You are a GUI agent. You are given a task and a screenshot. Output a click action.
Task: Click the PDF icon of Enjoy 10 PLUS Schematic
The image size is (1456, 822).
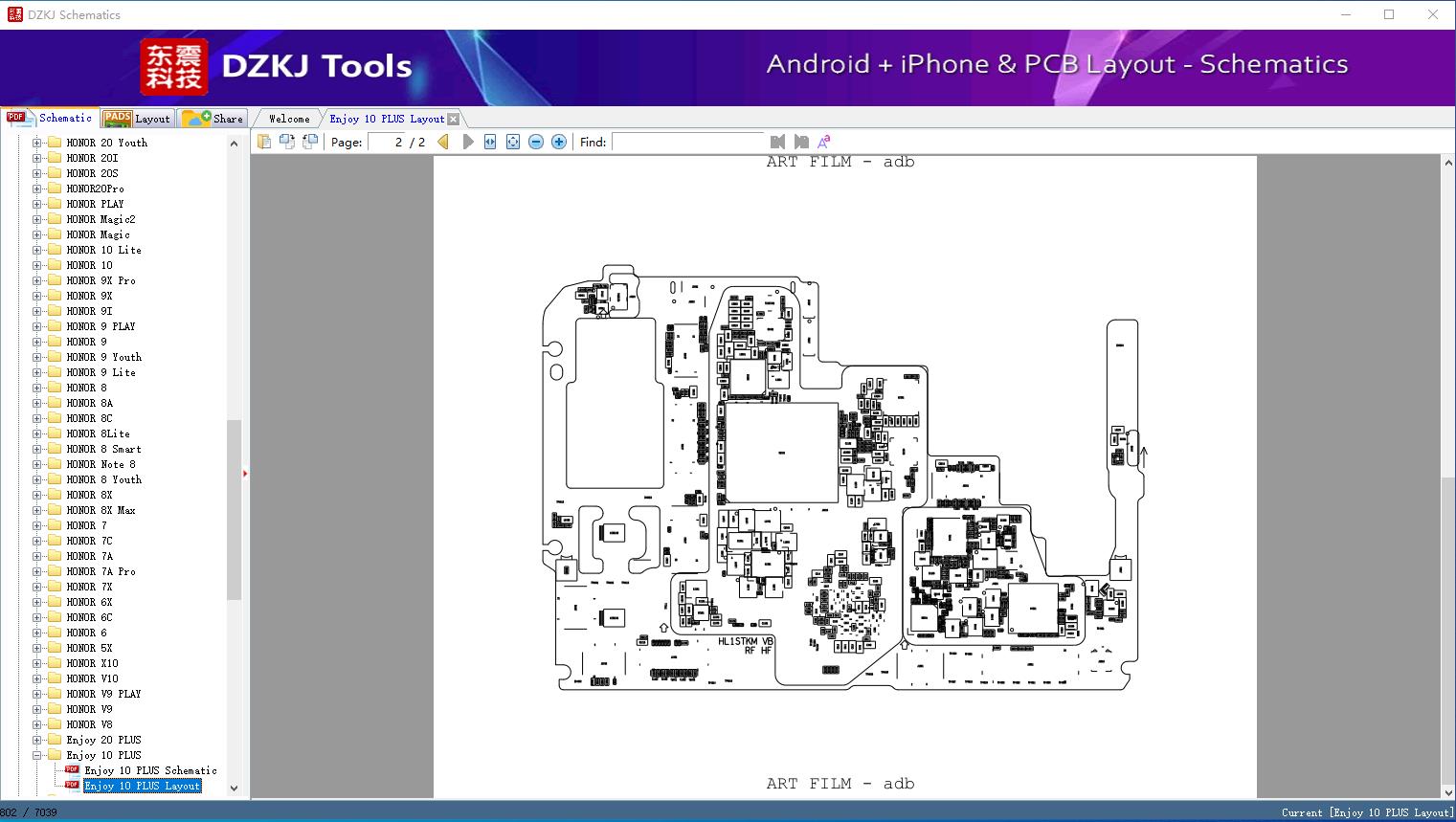73,770
